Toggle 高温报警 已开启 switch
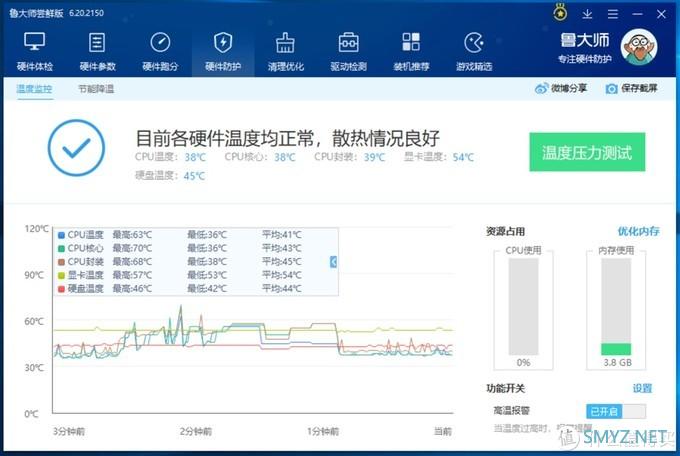The height and width of the screenshot is (456, 680). pos(616,411)
